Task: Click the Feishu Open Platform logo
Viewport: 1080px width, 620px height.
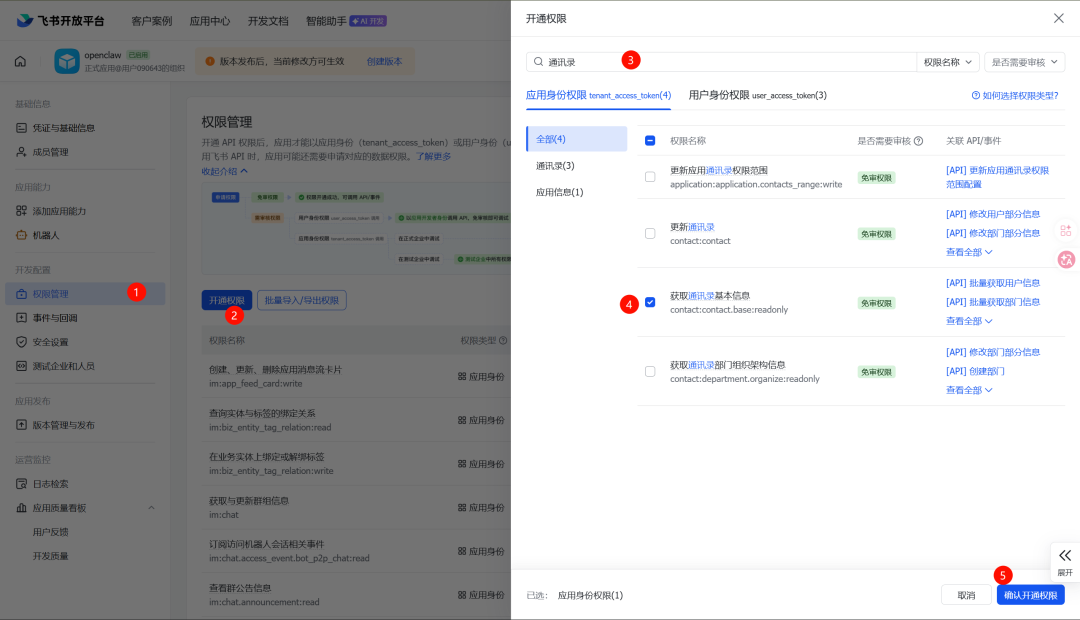Action: (61, 21)
